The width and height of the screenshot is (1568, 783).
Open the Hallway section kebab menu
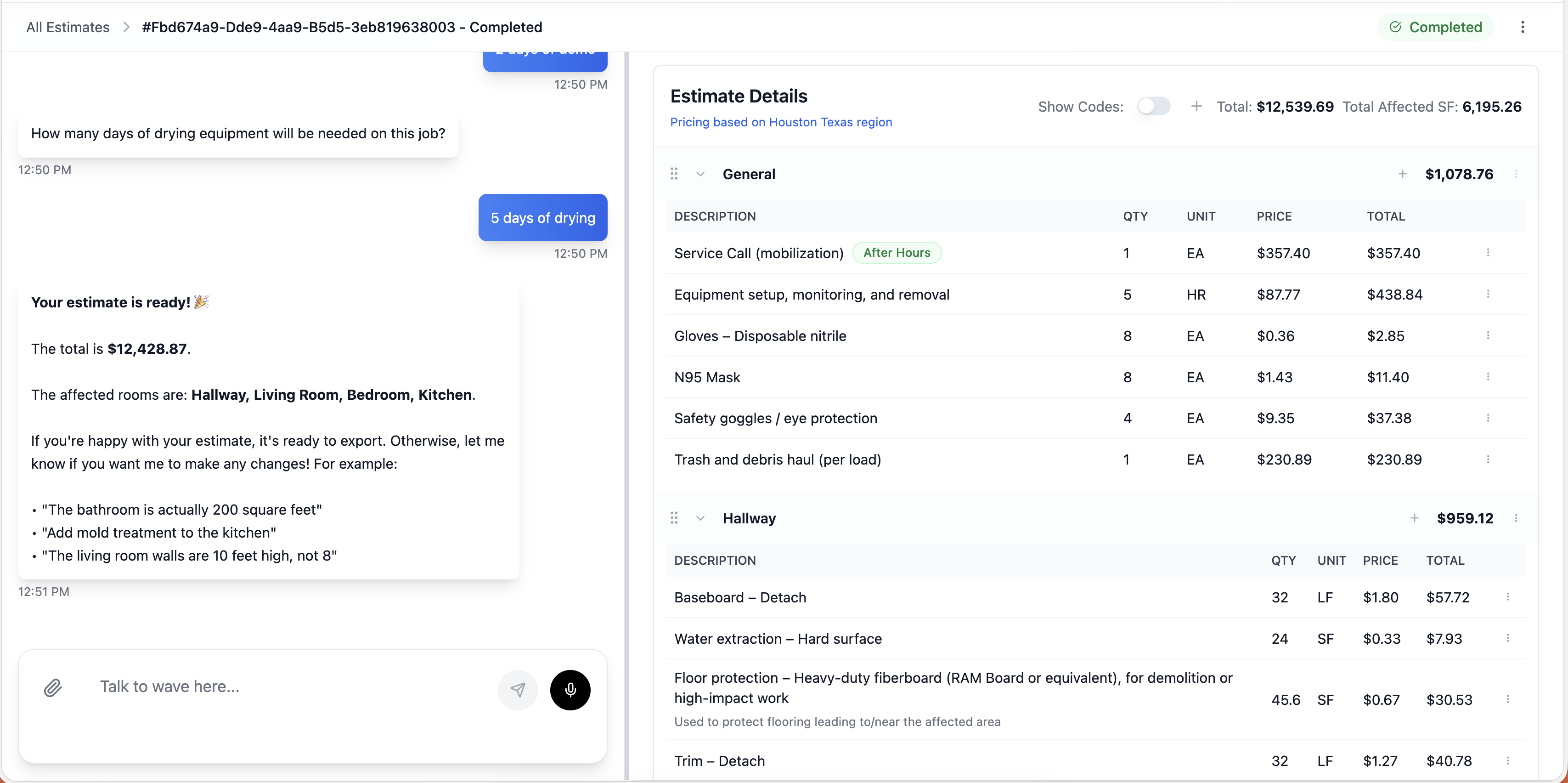click(x=1516, y=518)
